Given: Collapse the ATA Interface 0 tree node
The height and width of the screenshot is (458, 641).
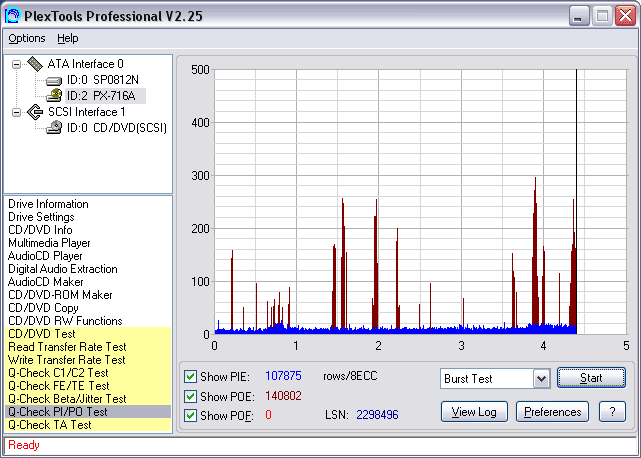Looking at the screenshot, I should pos(16,64).
